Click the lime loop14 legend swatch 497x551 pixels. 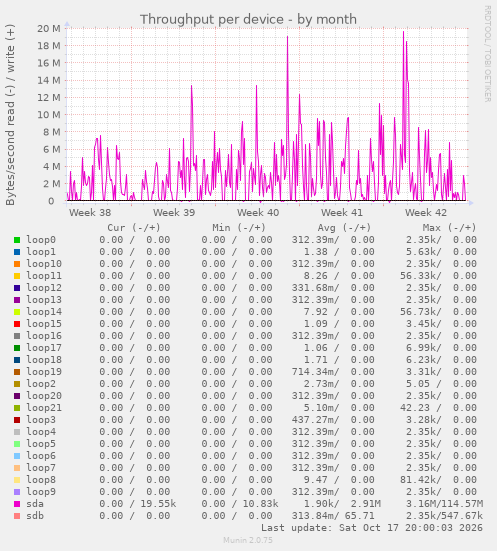point(17,312)
